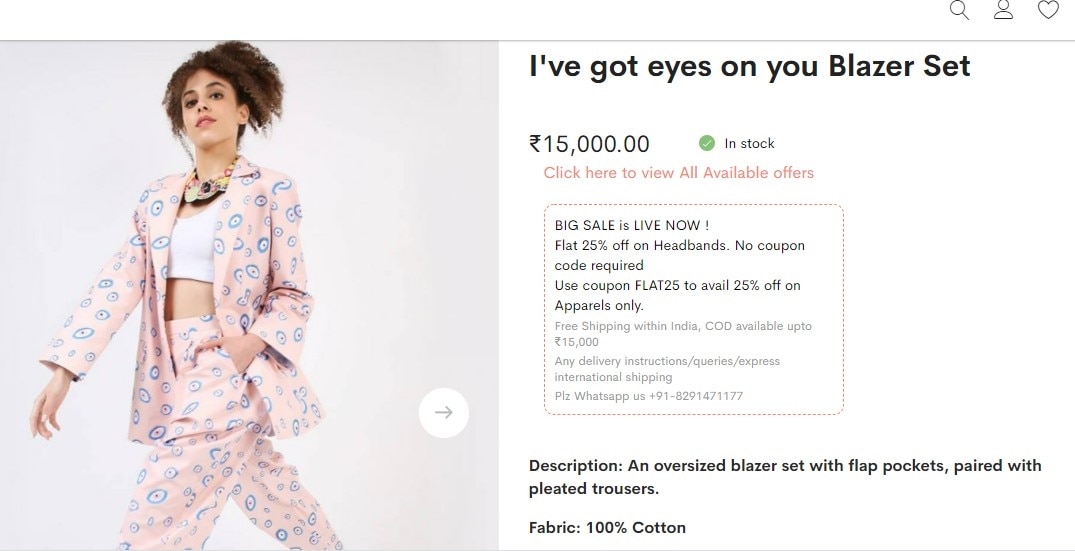Click 'Click here to view All Available offers'
The image size is (1075, 551).
click(x=678, y=173)
